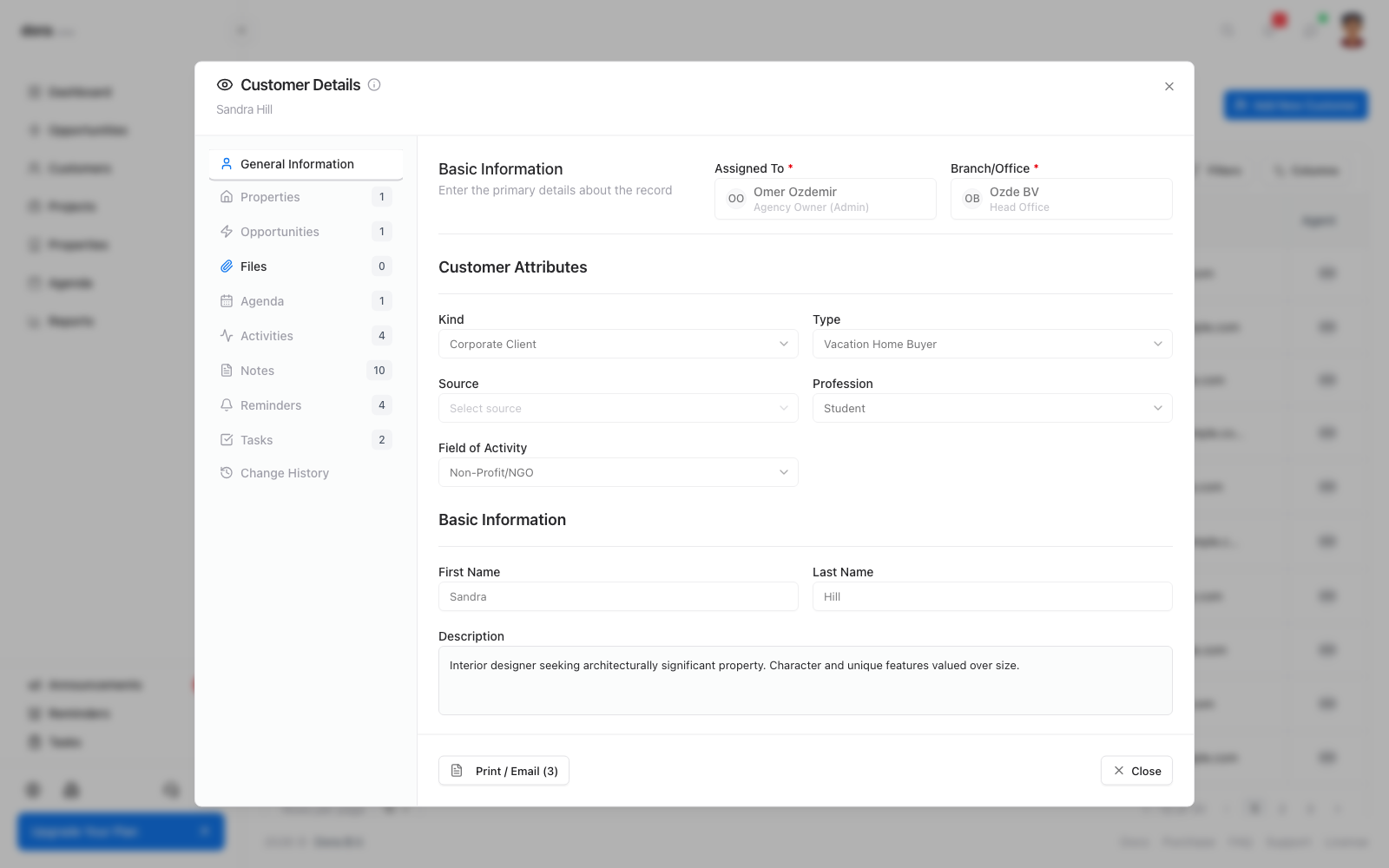Click the Files paperclip icon
Viewport: 1389px width, 868px height.
pyautogui.click(x=227, y=266)
